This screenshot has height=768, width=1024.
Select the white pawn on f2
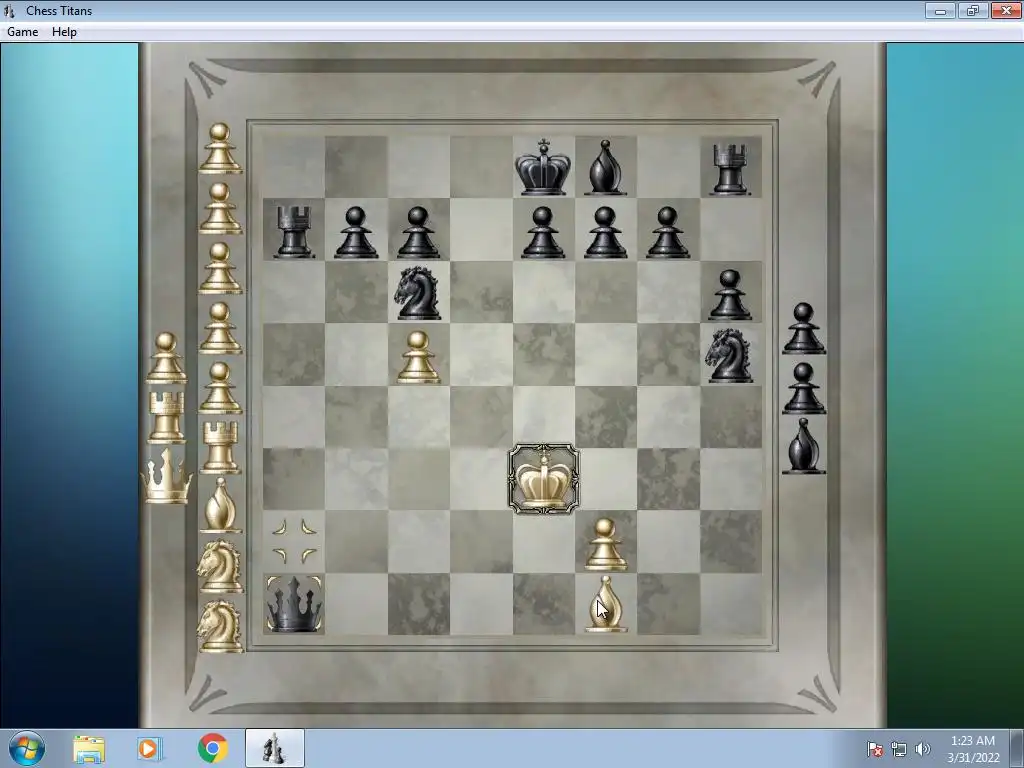pos(605,544)
